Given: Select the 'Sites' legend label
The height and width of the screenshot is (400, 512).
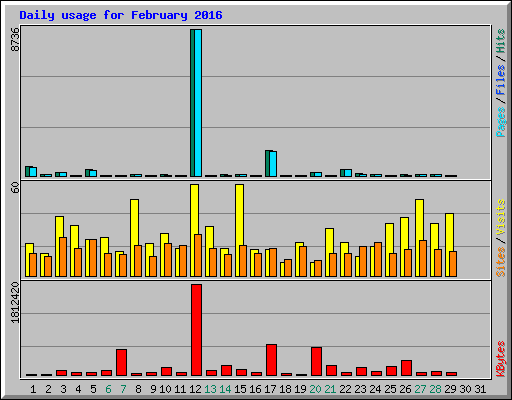Looking at the screenshot, I should tap(500, 262).
